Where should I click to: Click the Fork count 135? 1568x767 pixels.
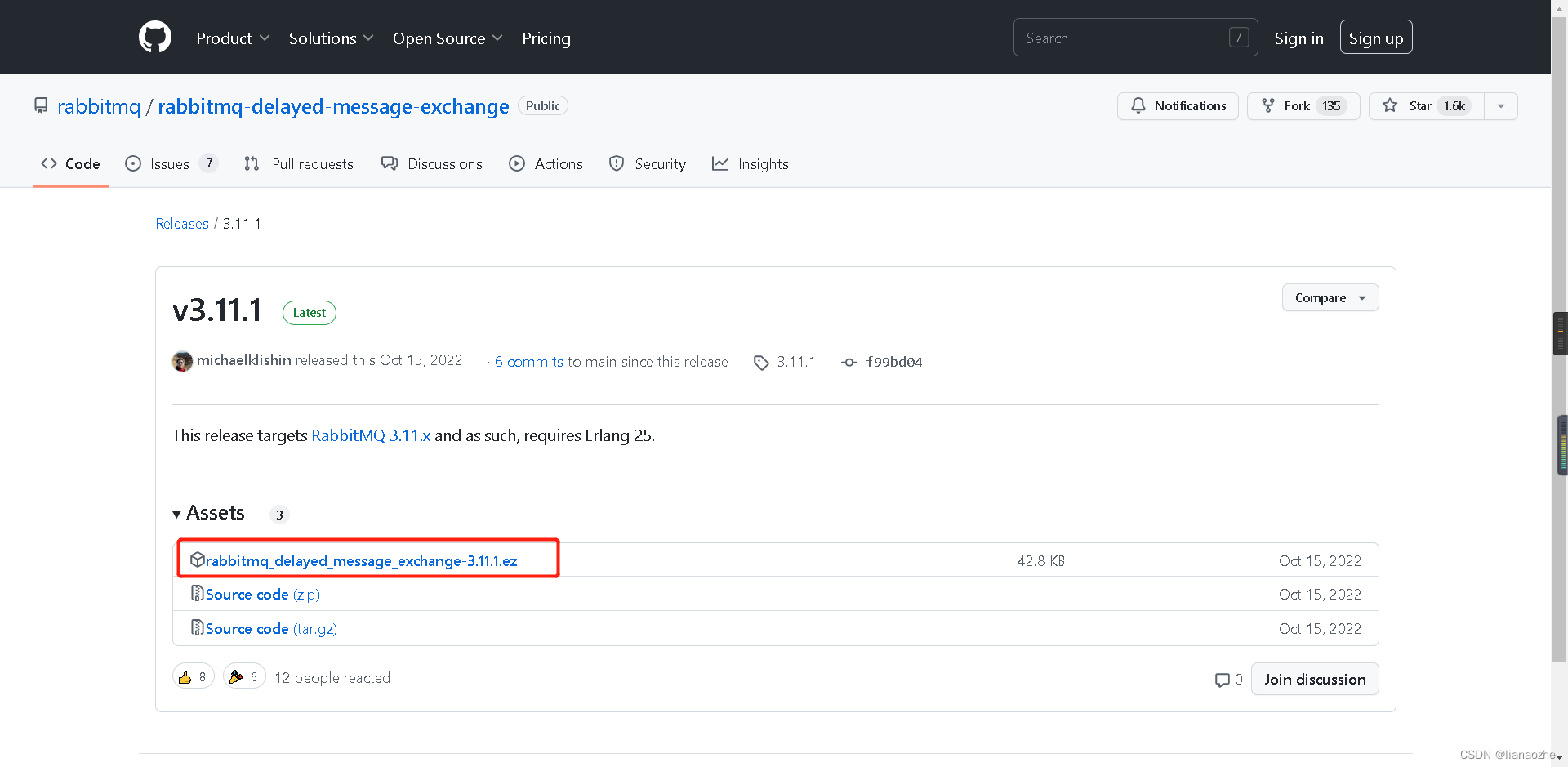pyautogui.click(x=1331, y=106)
